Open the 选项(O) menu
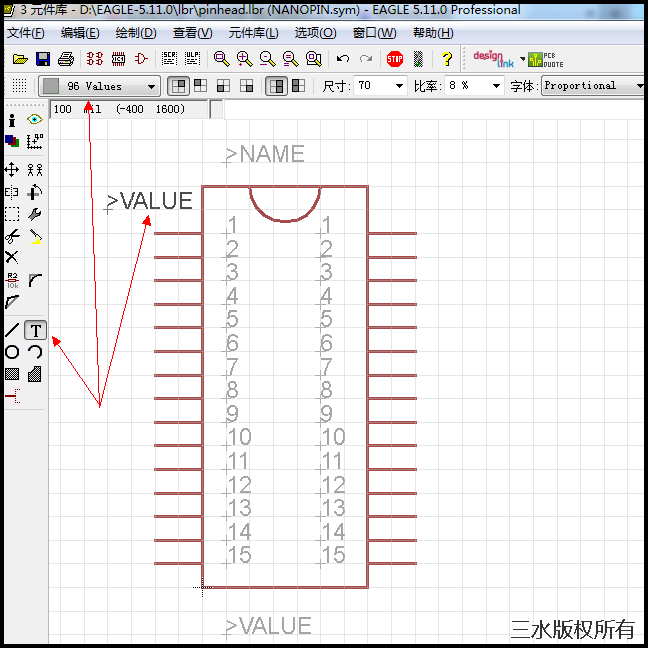 316,33
